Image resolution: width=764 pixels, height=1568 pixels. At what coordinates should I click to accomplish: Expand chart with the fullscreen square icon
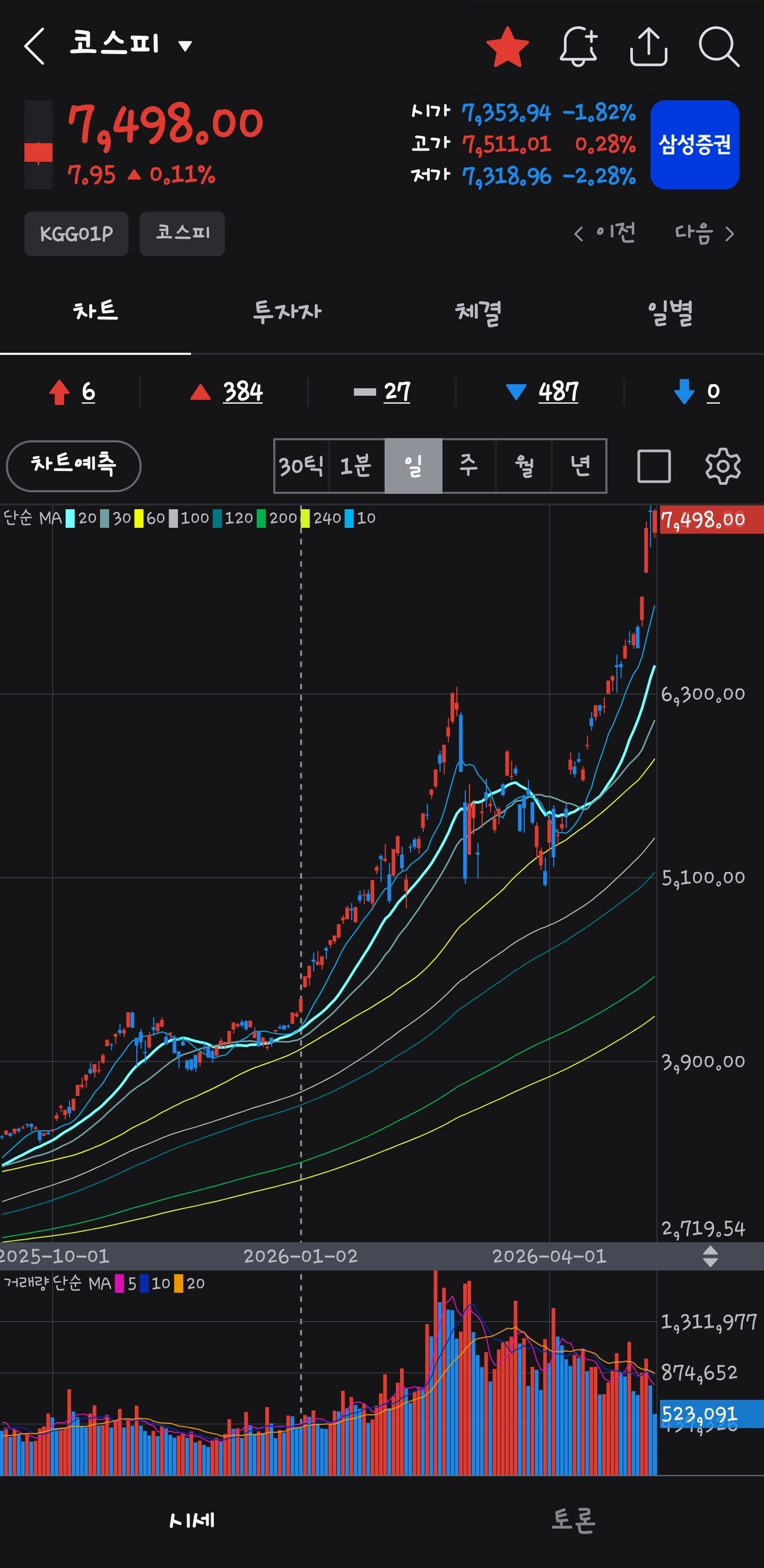tap(654, 466)
